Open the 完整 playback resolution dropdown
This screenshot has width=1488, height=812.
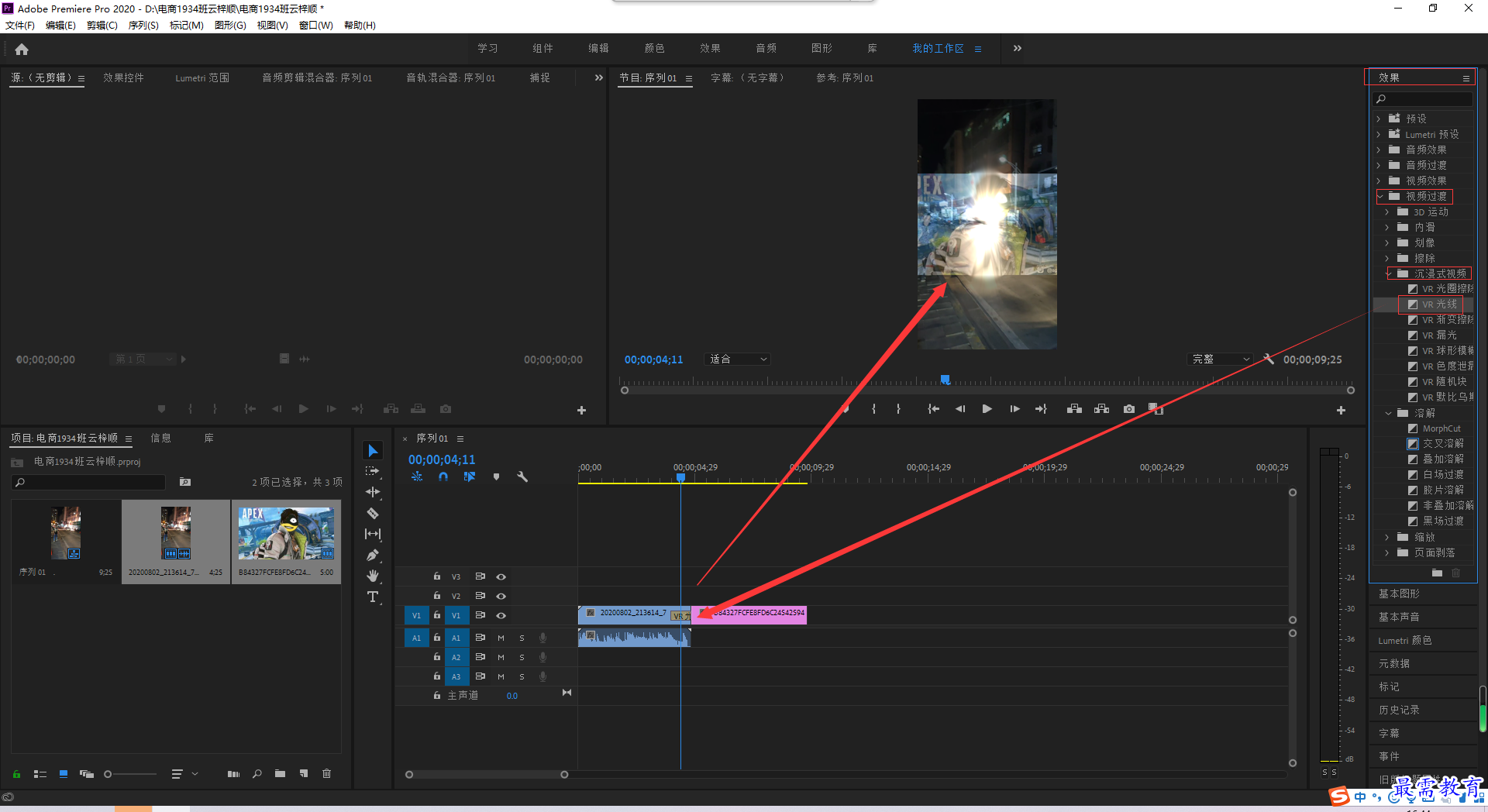coord(1221,359)
